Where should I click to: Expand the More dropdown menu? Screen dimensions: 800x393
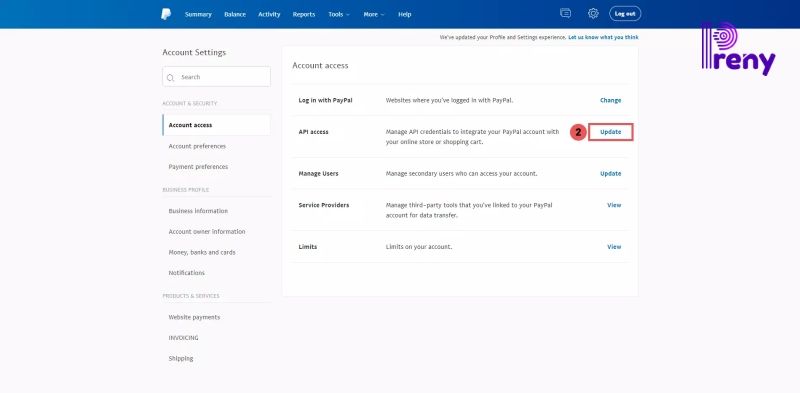(x=374, y=14)
